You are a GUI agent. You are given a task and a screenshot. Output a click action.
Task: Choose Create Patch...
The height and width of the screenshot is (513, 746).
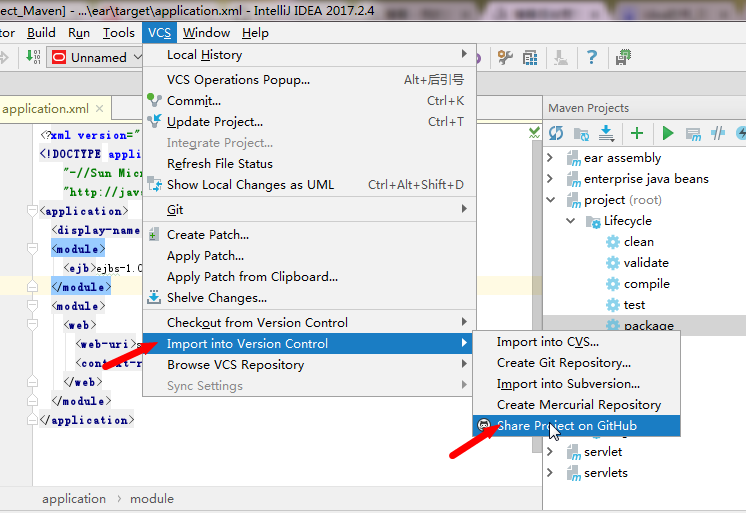[309, 235]
